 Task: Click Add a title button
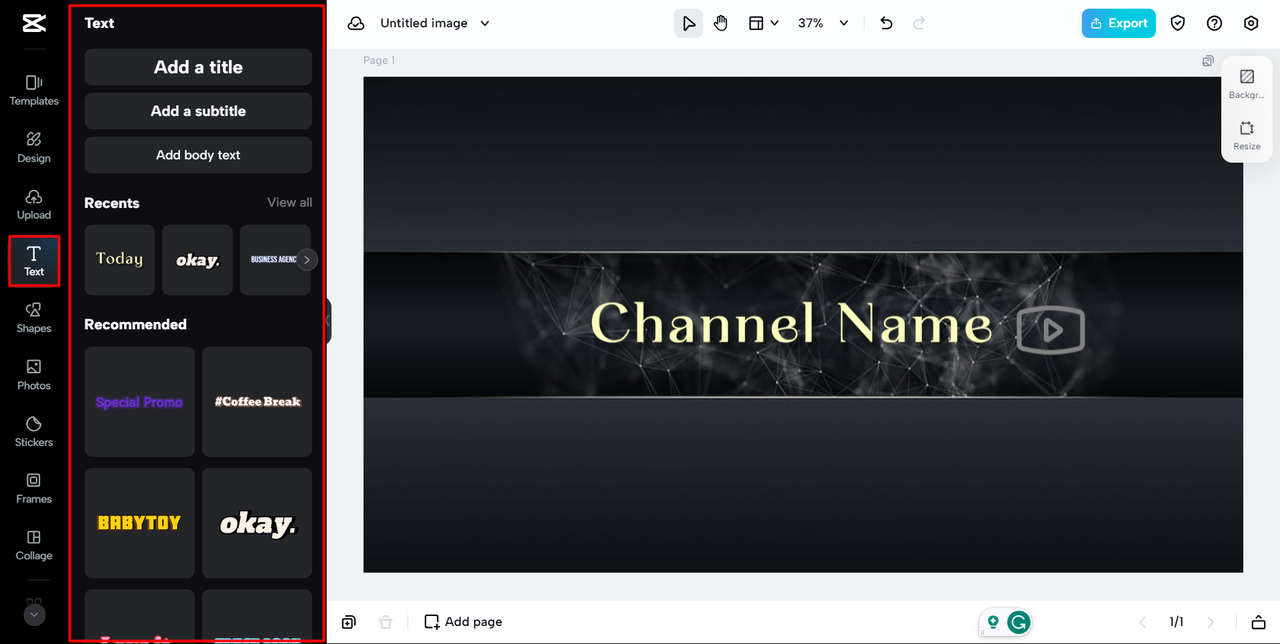pyautogui.click(x=198, y=67)
